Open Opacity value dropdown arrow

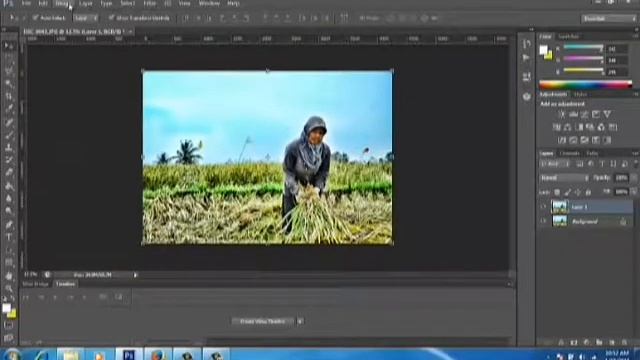634,178
